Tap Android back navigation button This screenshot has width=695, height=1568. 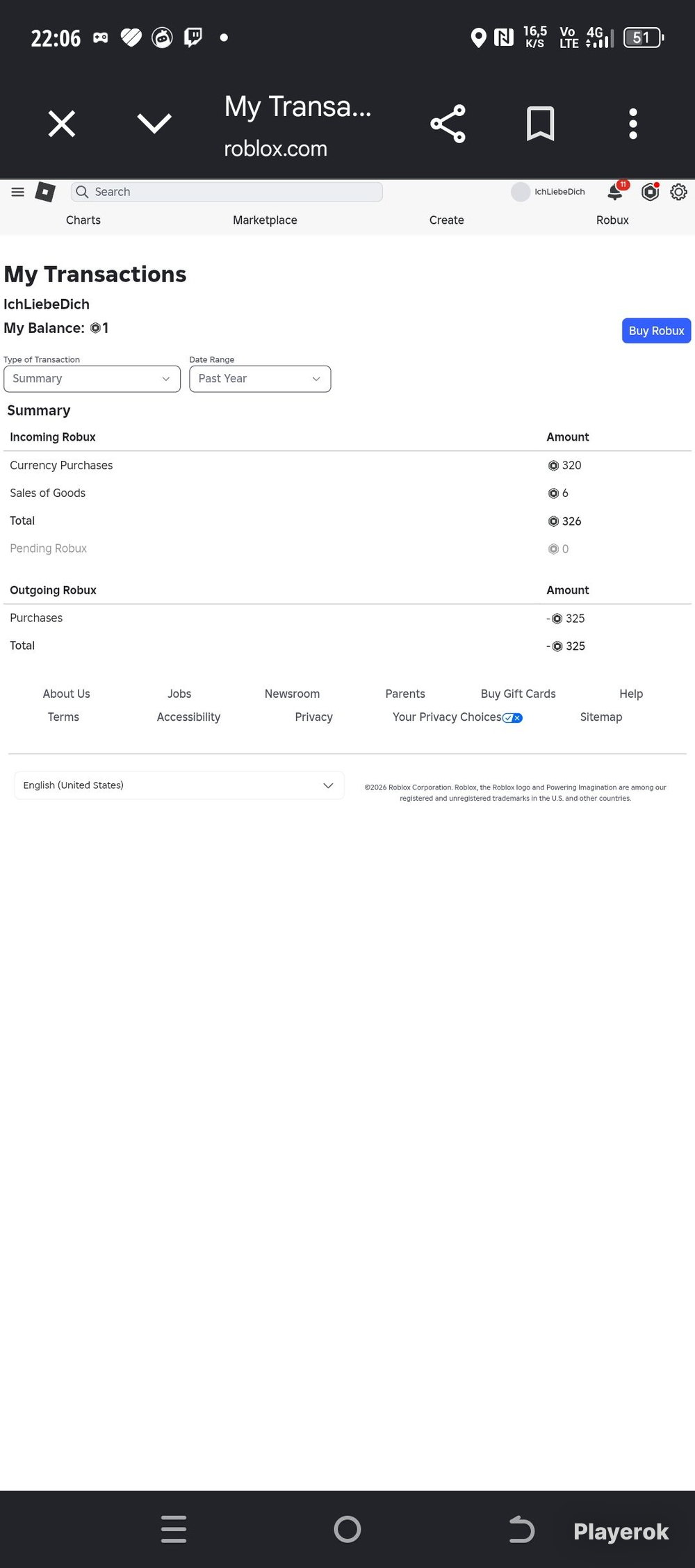pos(521,1529)
